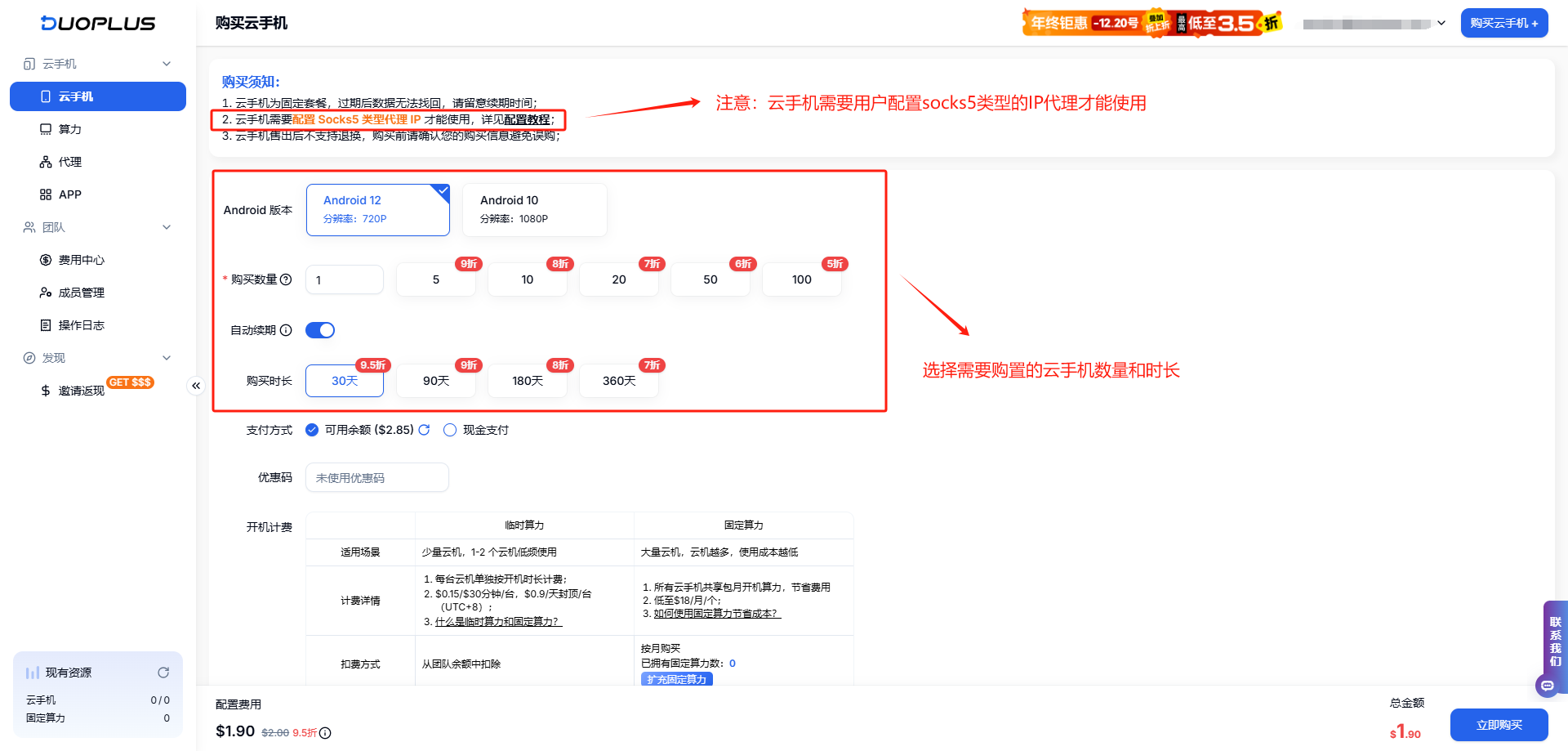Collapse the 团队 sidebar group
The height and width of the screenshot is (751, 1568).
click(166, 226)
